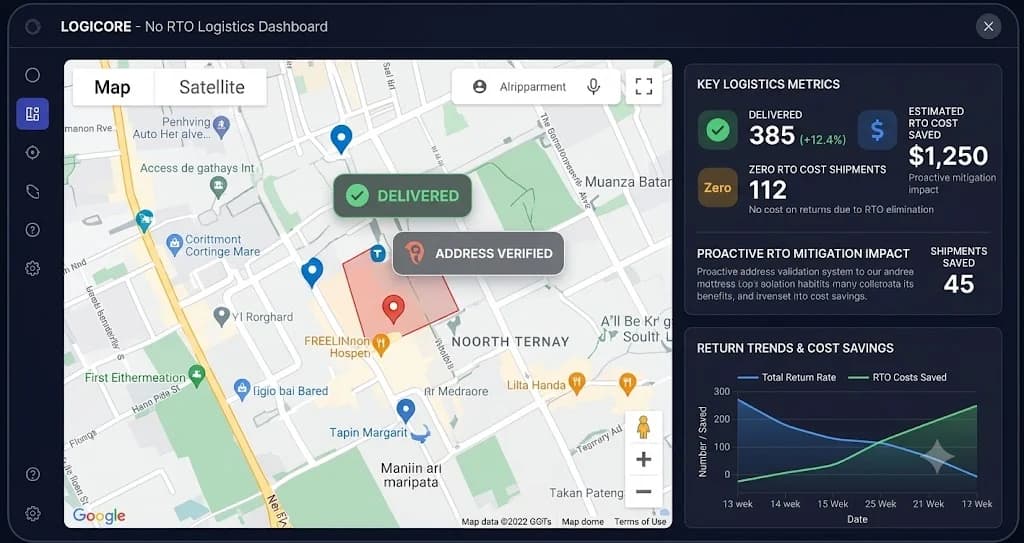
Task: Click the delivered count 385
Action: click(x=772, y=136)
